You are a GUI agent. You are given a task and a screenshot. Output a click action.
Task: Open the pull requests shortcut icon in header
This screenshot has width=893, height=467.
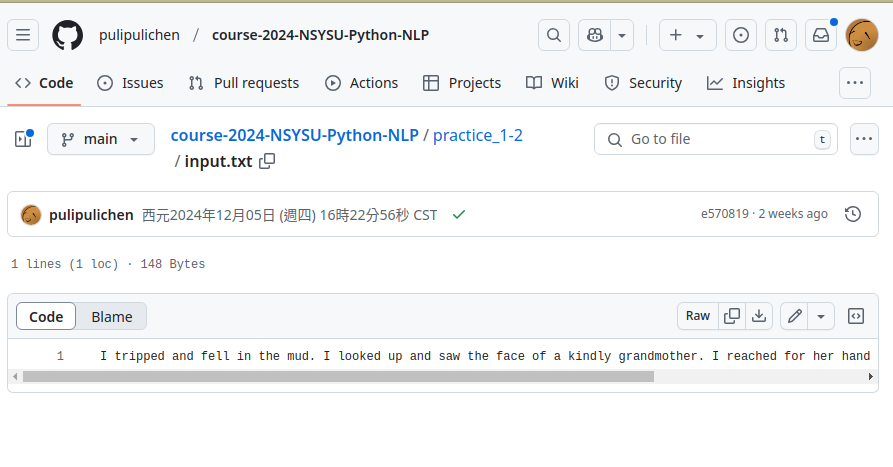click(781, 35)
